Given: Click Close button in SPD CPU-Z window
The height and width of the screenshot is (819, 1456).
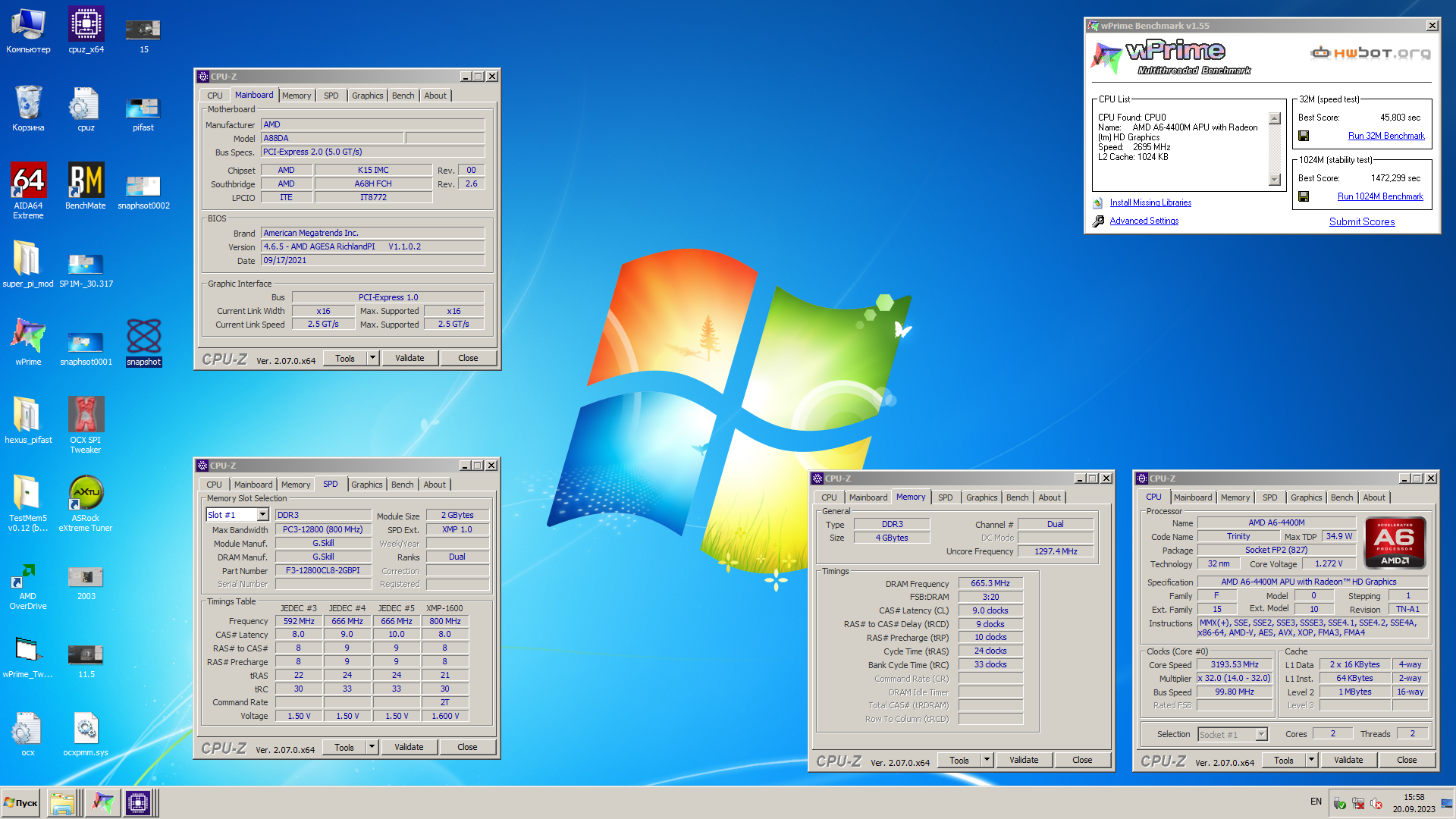Looking at the screenshot, I should (467, 747).
